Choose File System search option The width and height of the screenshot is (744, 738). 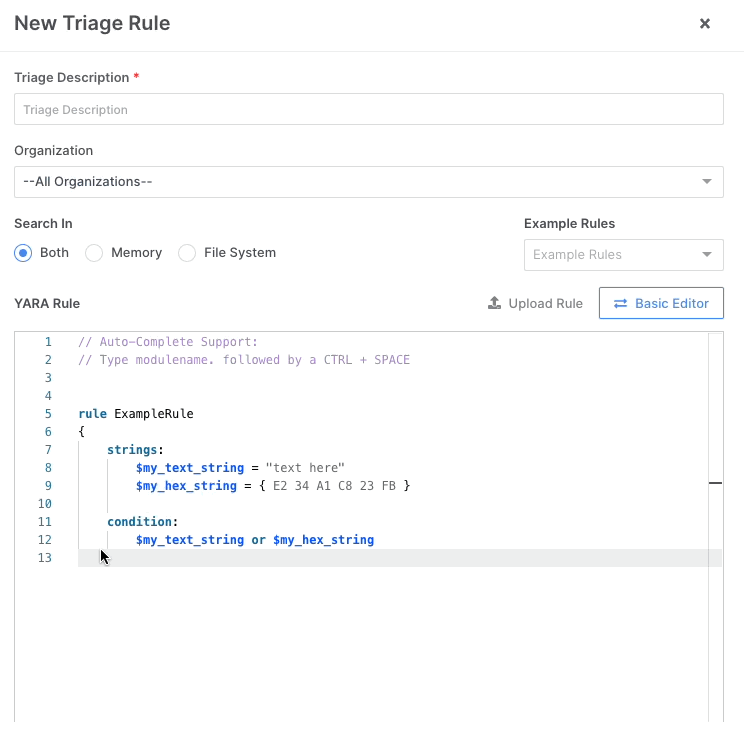pos(187,253)
